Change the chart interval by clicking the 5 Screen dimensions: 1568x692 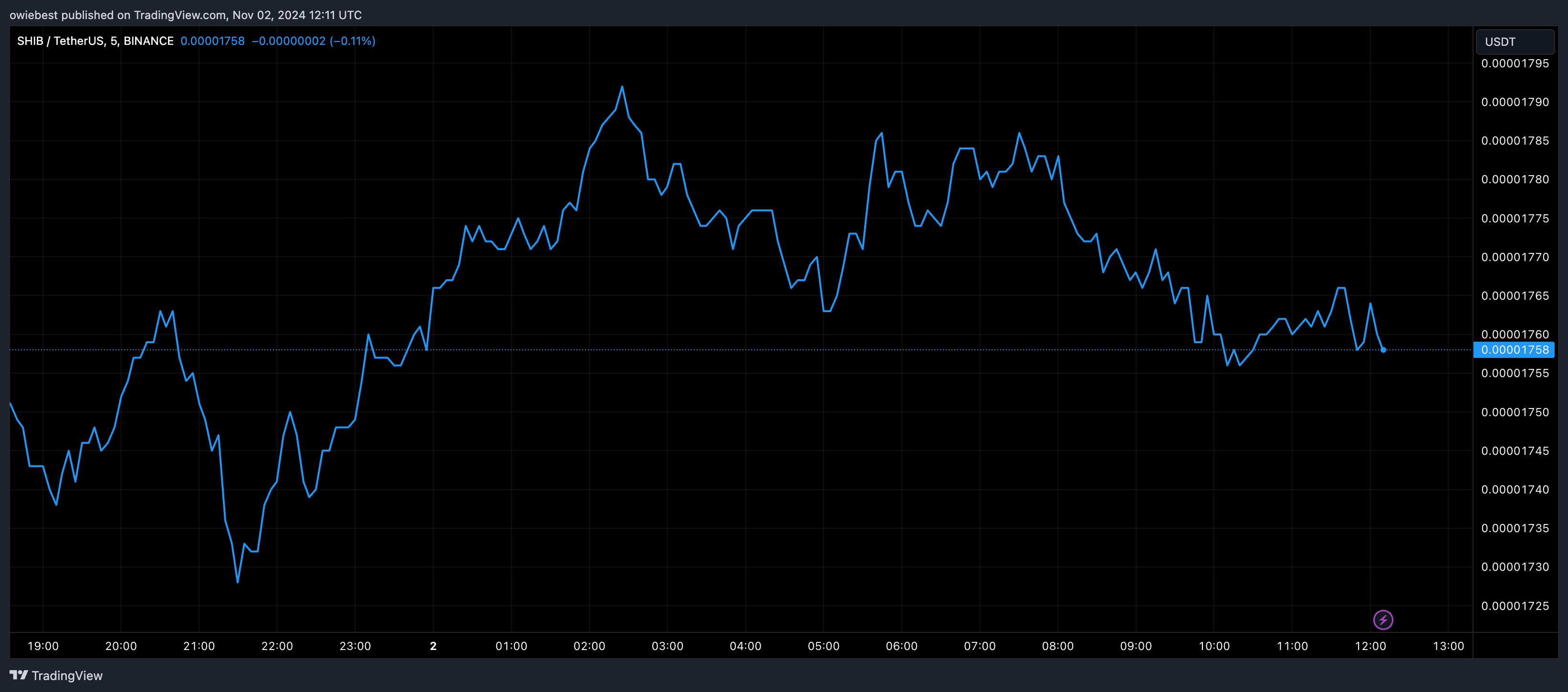click(x=113, y=41)
